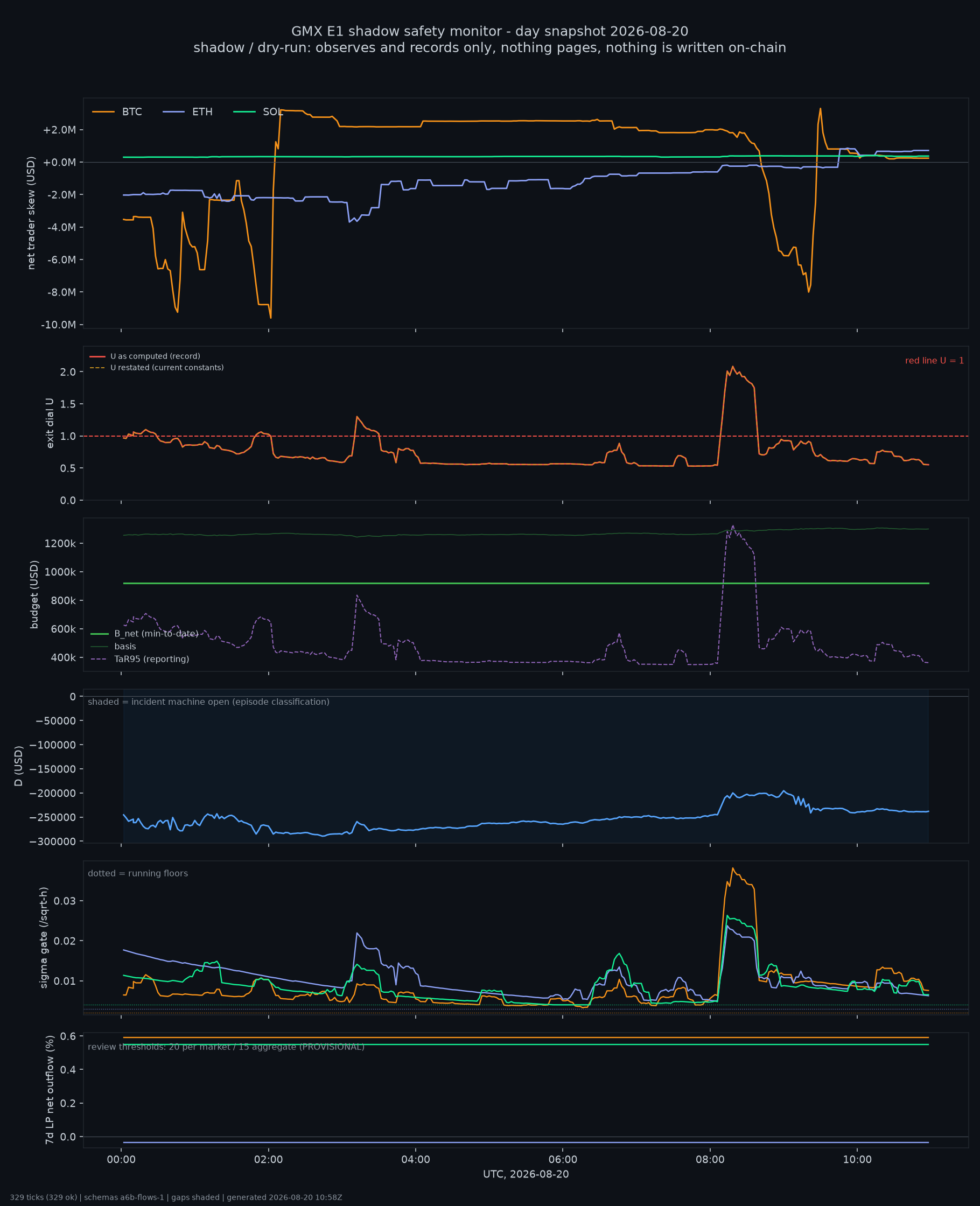This screenshot has height=1206, width=980.
Task: Click the '0.01' sigma gate tick label
Action: (65, 981)
